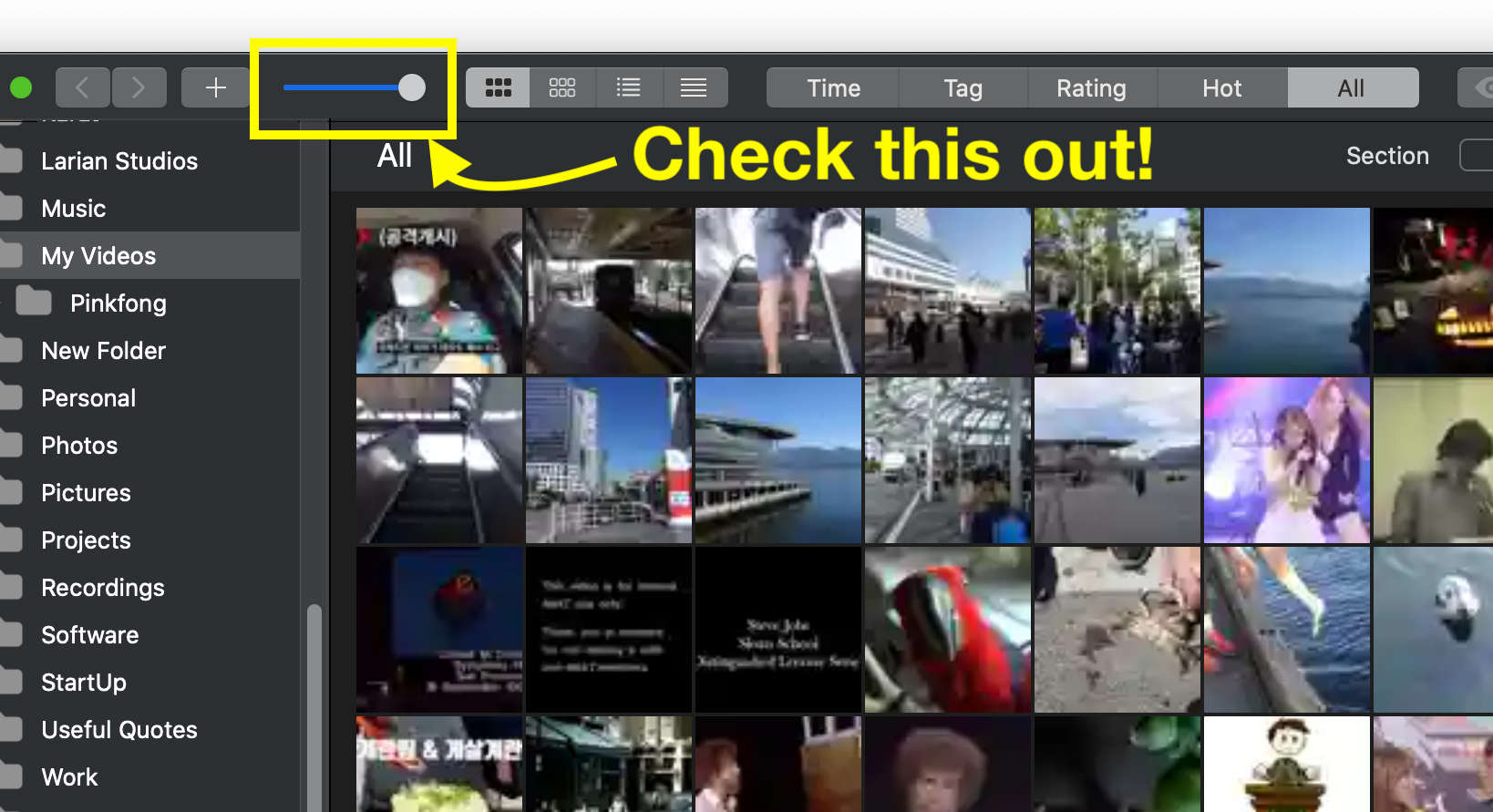Go back with the left arrow button
The width and height of the screenshot is (1493, 812).
(82, 87)
